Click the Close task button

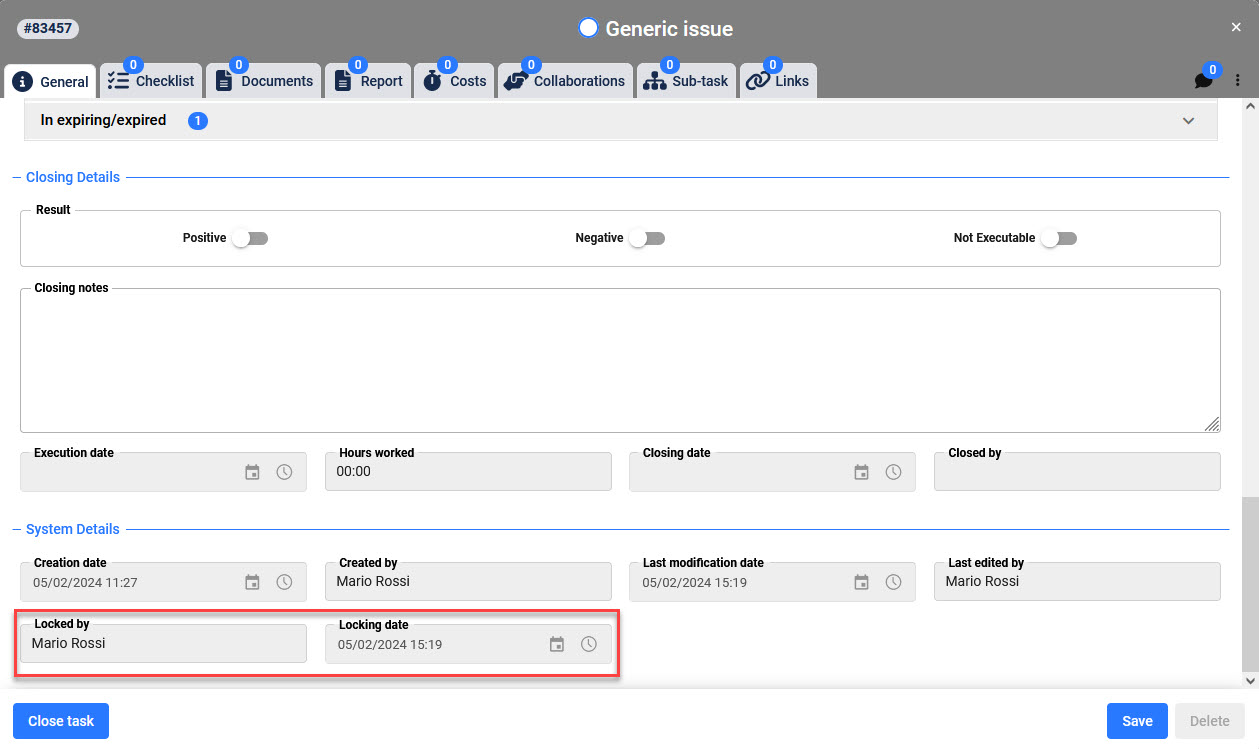point(61,721)
